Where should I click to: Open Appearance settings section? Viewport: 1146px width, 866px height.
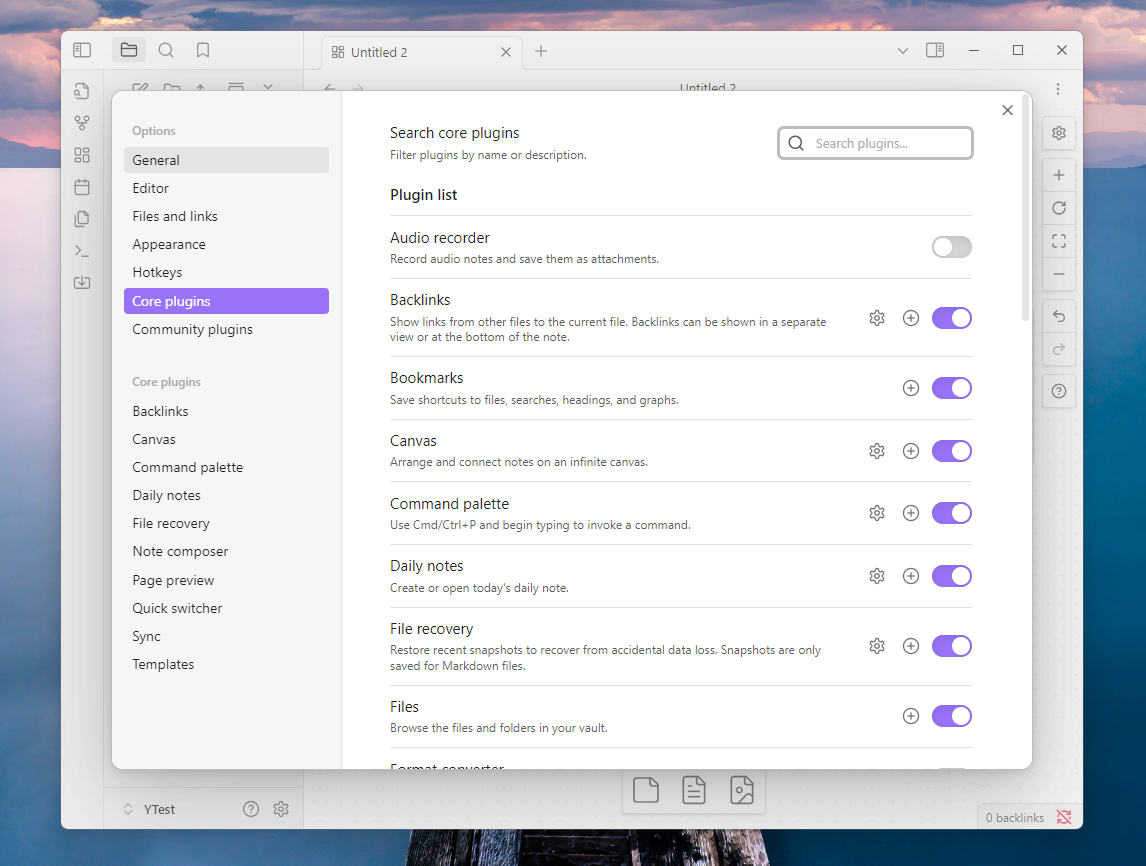(x=227, y=244)
